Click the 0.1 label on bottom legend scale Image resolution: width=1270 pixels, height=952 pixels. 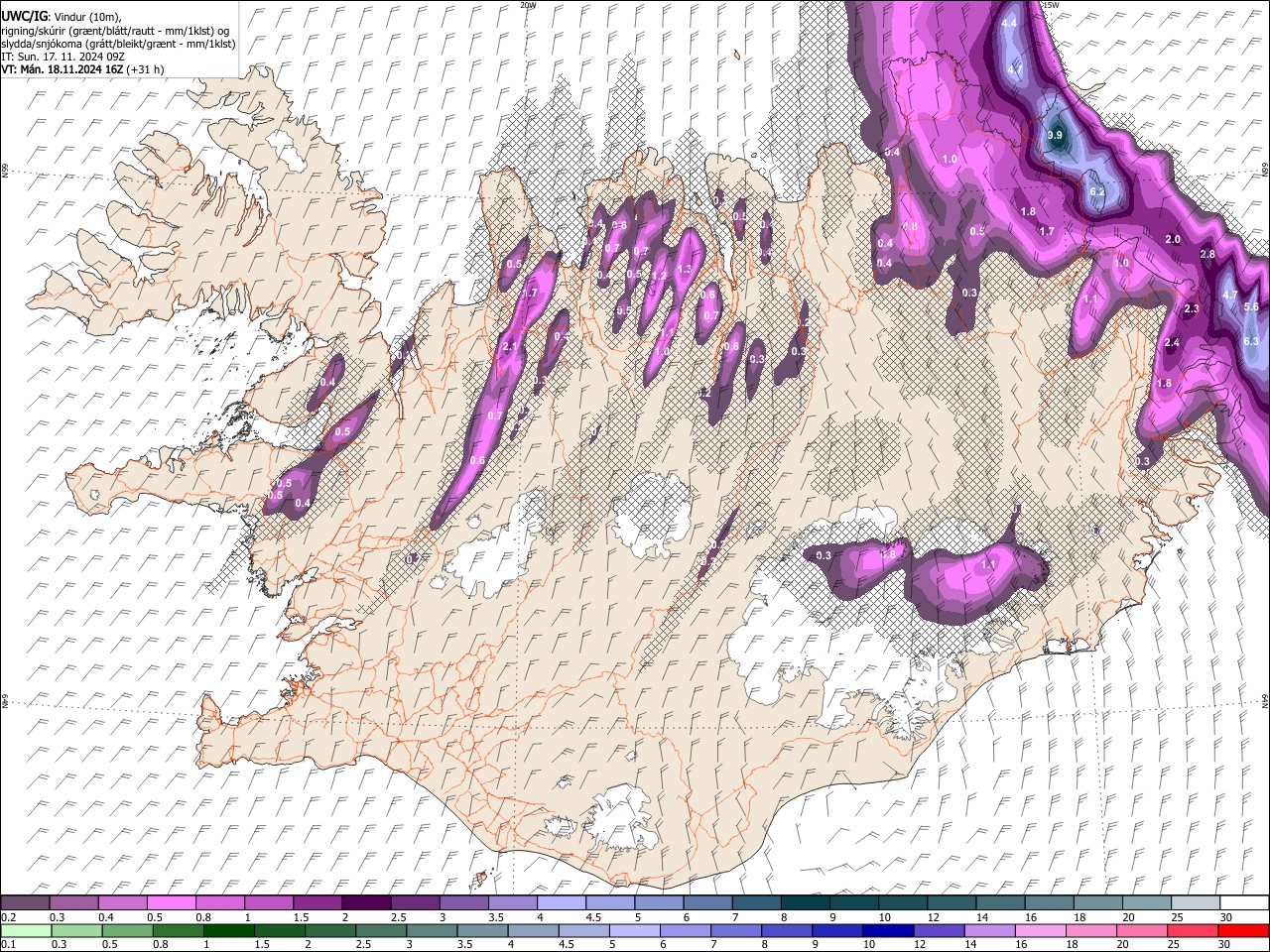click(x=8, y=945)
